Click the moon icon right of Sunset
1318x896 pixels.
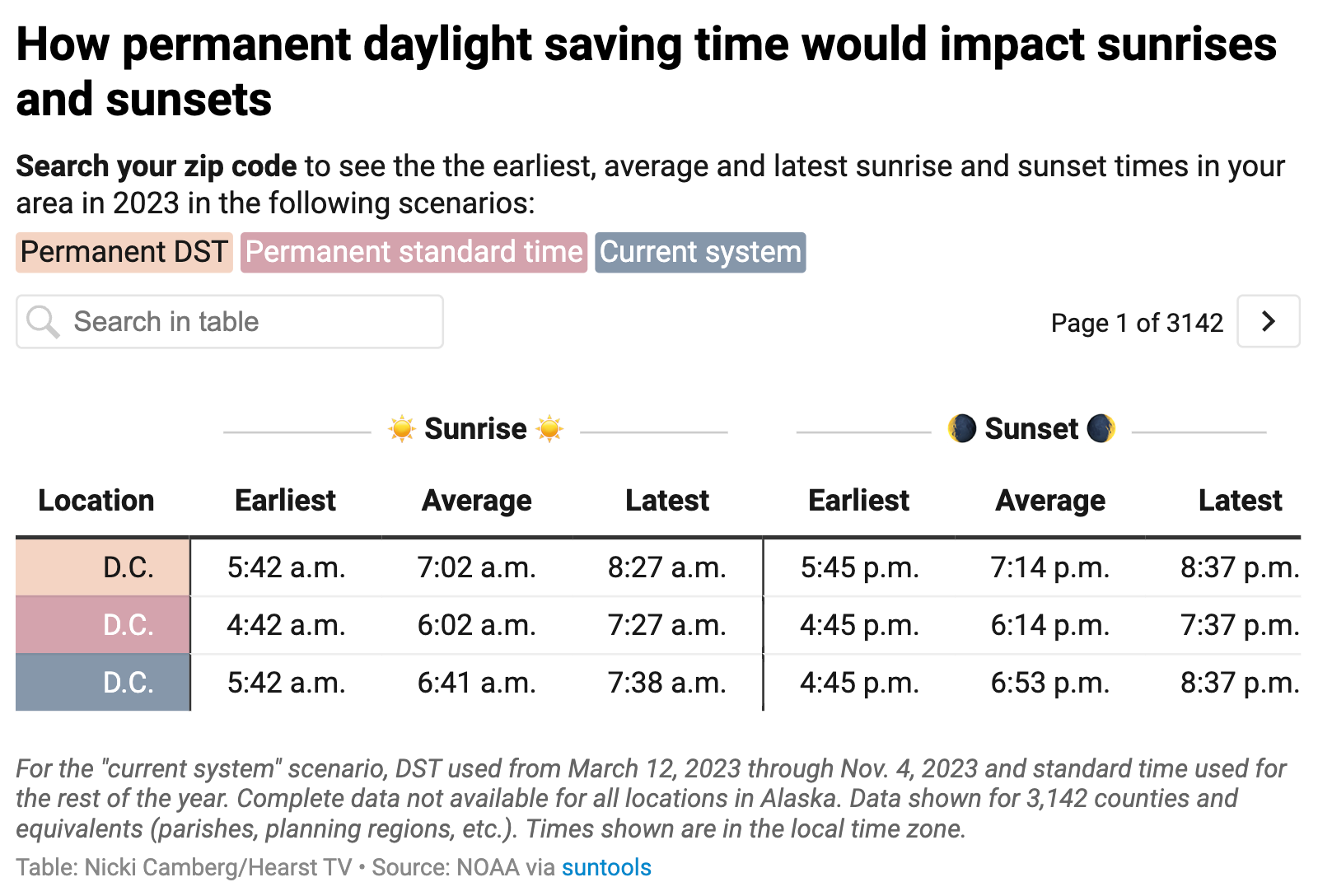[x=1101, y=429]
